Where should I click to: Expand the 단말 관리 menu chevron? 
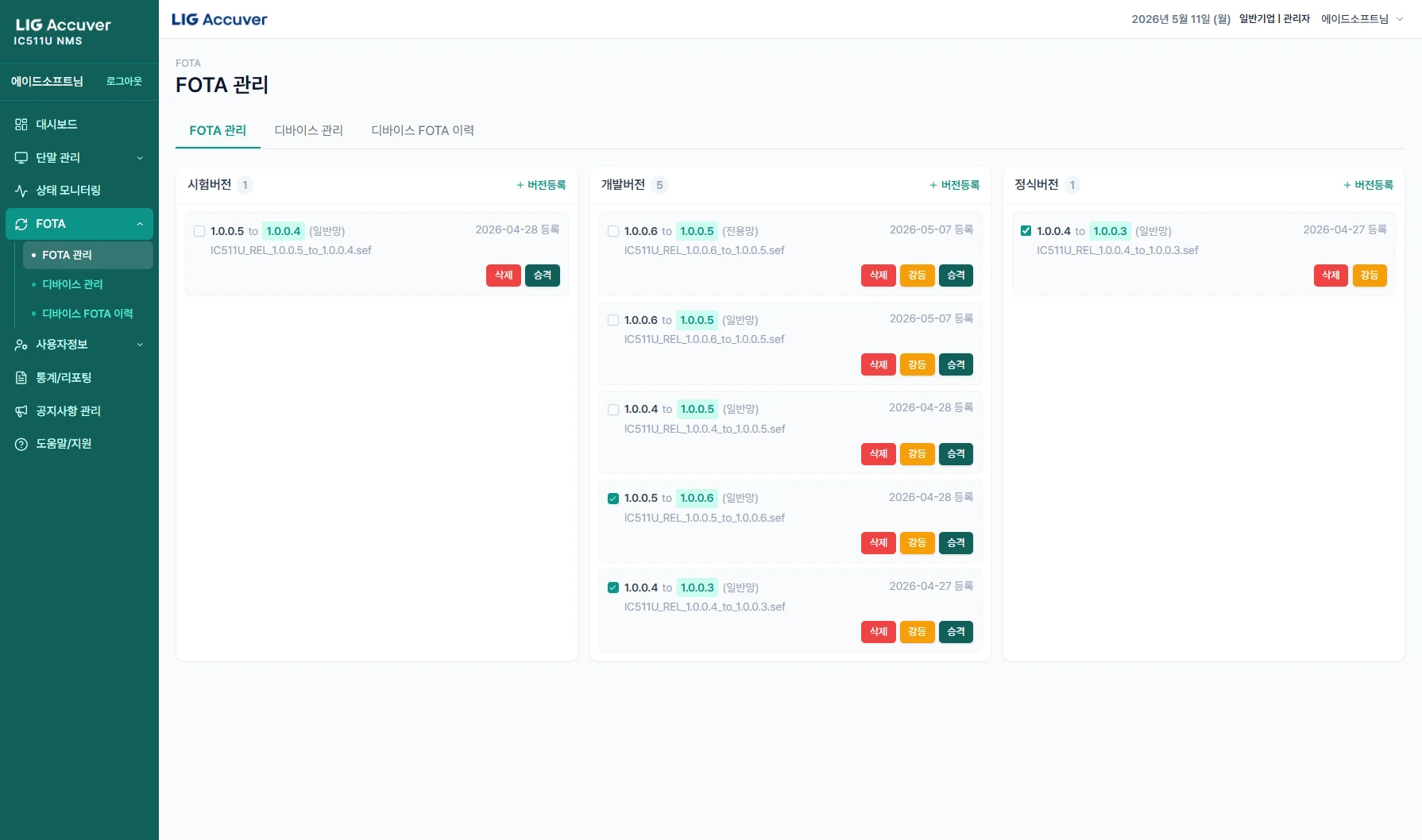pyautogui.click(x=140, y=158)
